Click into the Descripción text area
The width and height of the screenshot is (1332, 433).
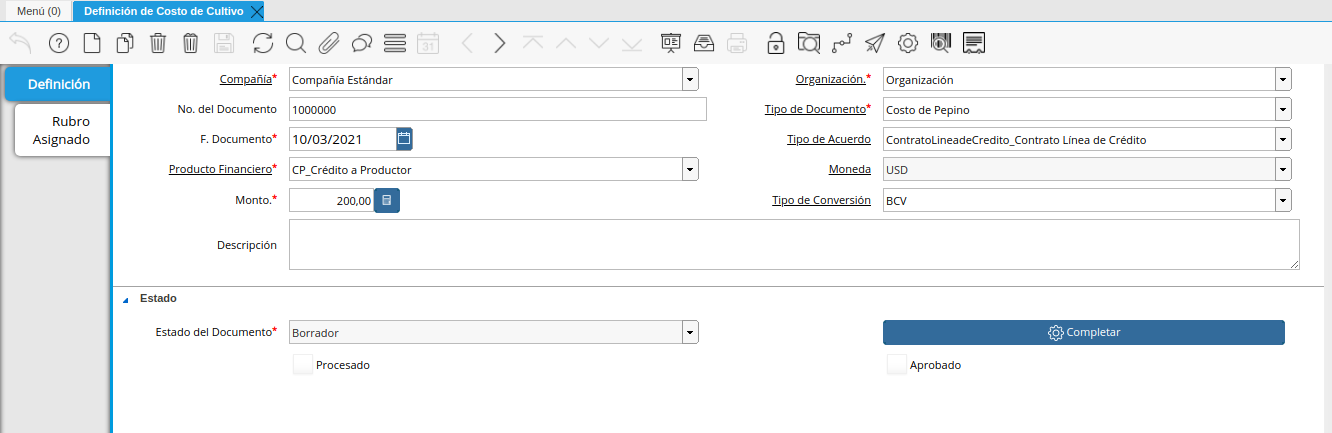[x=793, y=245]
